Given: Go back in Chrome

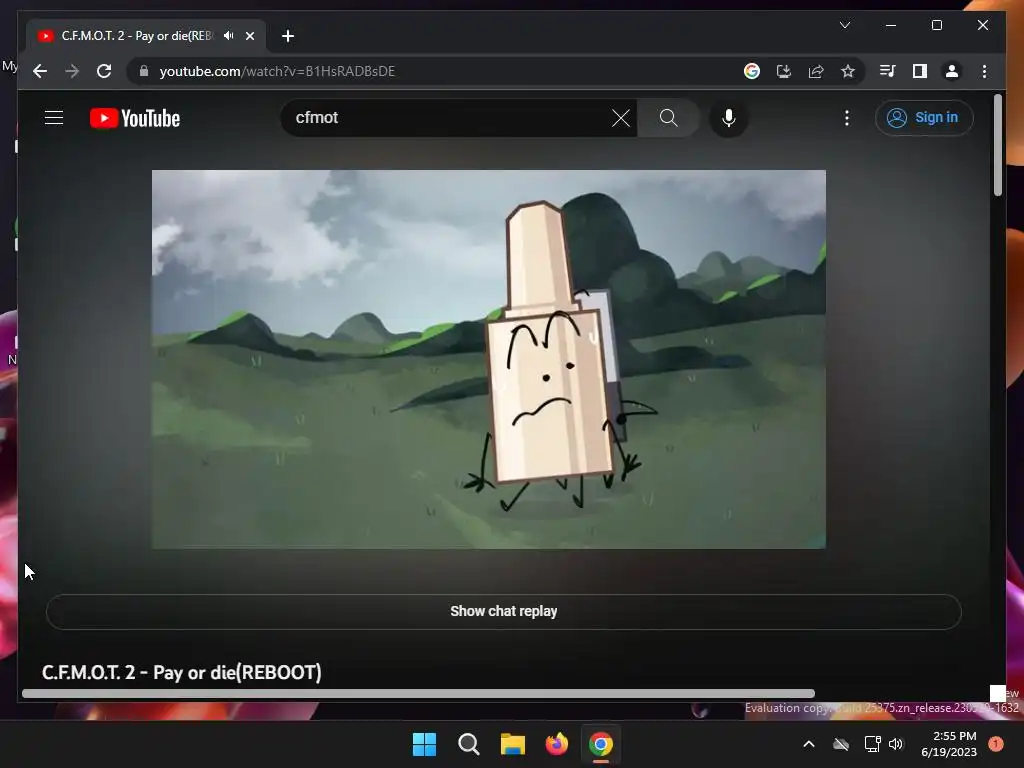Looking at the screenshot, I should 40,71.
